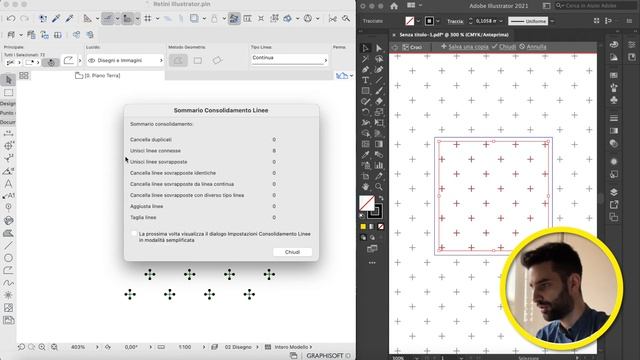Click Chiudi button in consolidation dialog

[292, 252]
